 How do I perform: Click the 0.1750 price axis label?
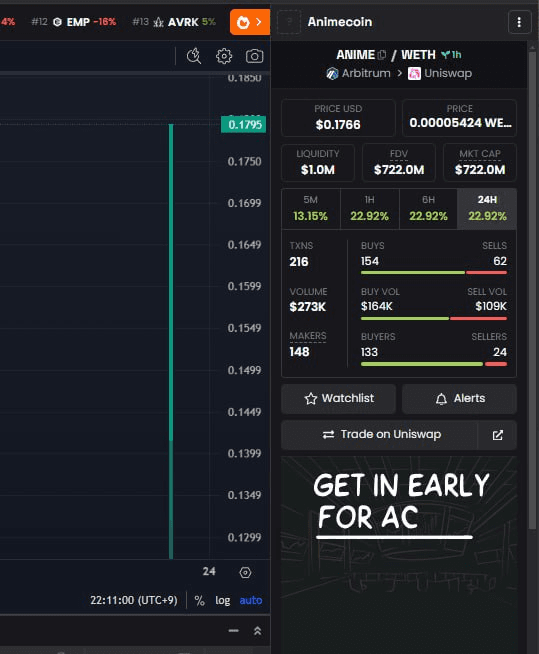click(244, 162)
